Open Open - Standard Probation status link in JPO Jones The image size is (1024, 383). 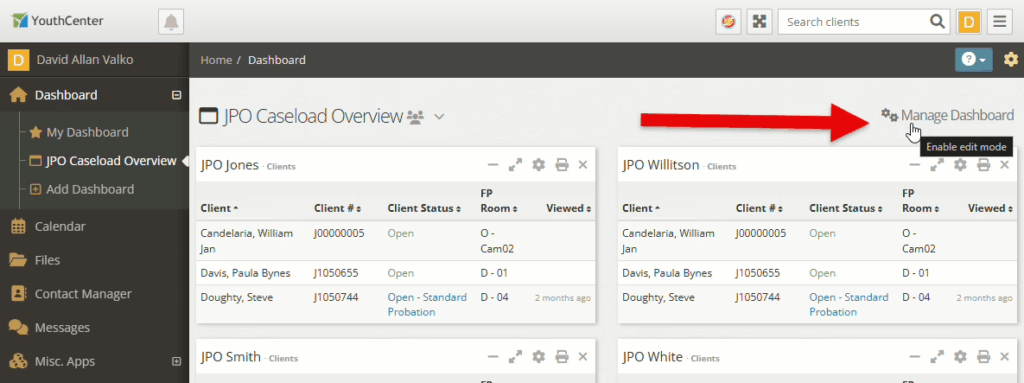(x=427, y=305)
